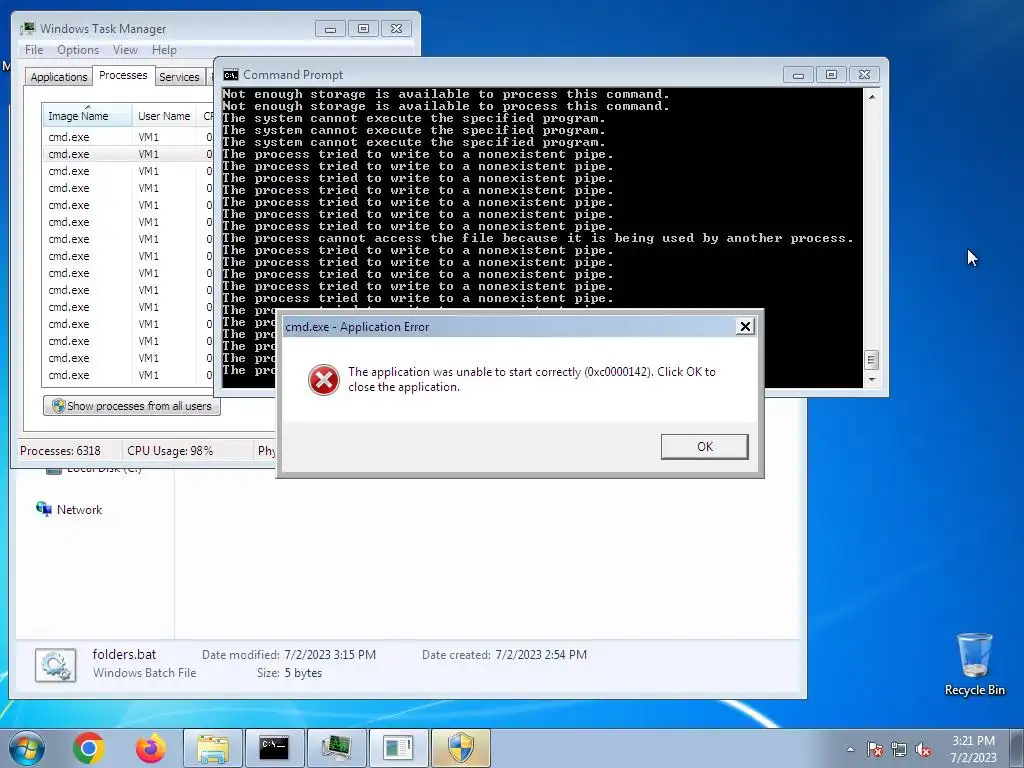Click the taskbar button beside Task Manager
This screenshot has width=1024, height=768.
coord(398,748)
